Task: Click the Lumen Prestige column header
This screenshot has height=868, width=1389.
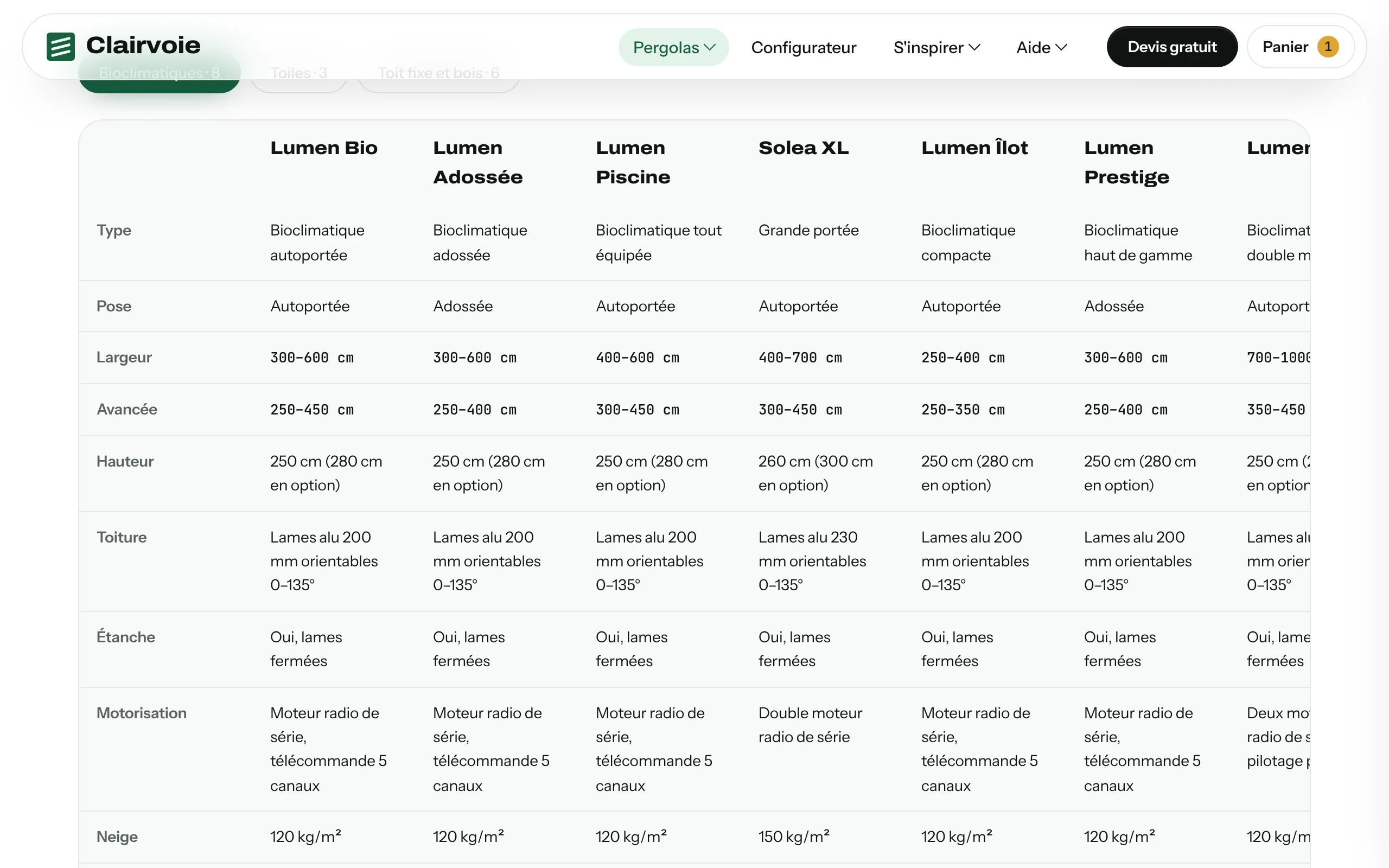Action: (1126, 162)
